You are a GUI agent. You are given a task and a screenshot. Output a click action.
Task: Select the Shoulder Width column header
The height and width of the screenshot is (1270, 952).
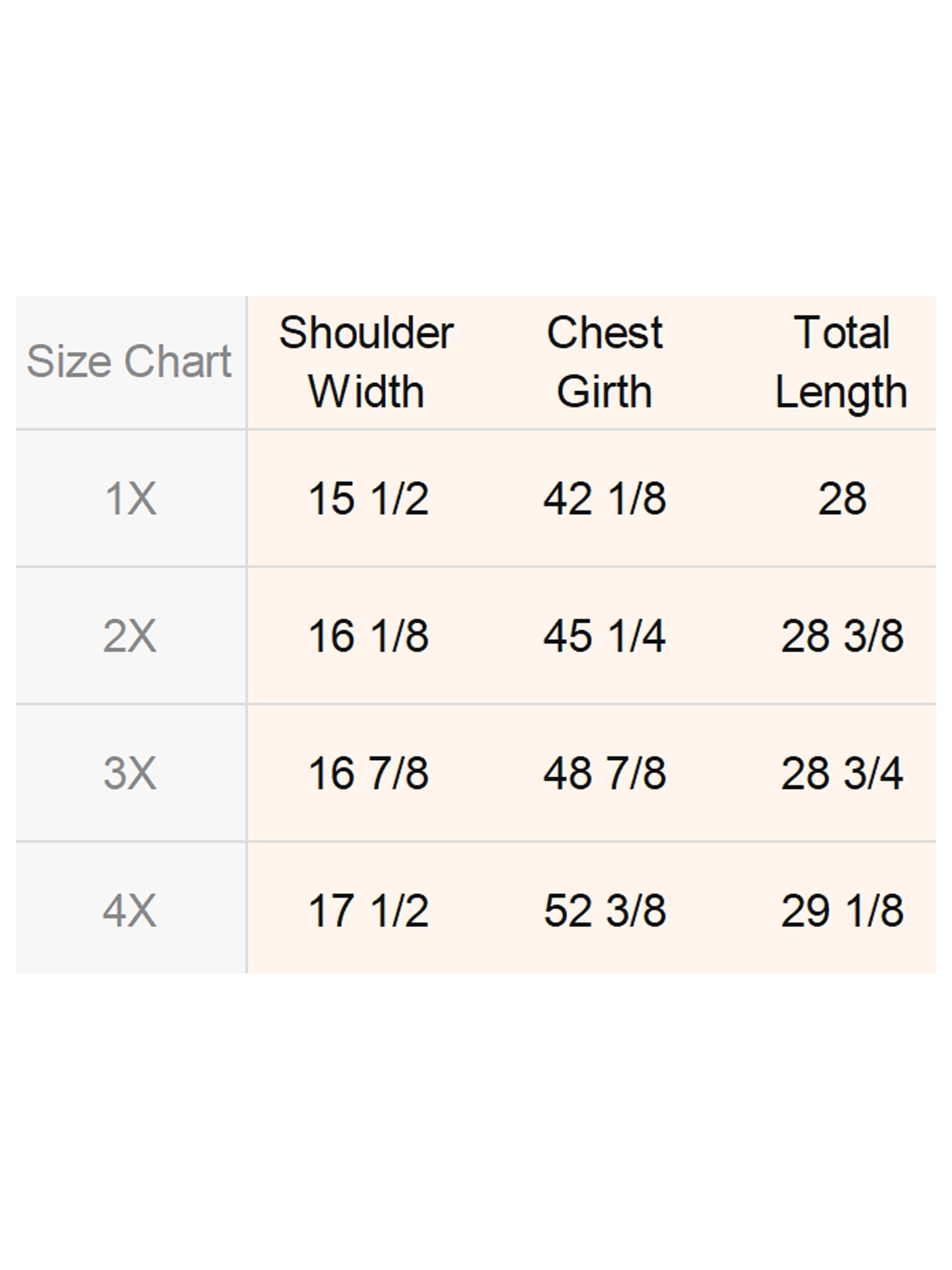tap(367, 361)
